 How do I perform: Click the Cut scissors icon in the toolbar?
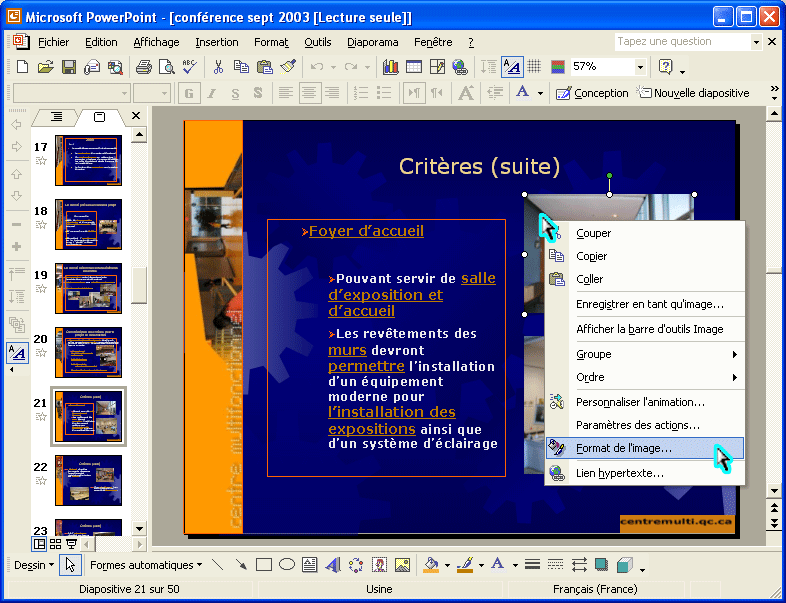click(218, 67)
